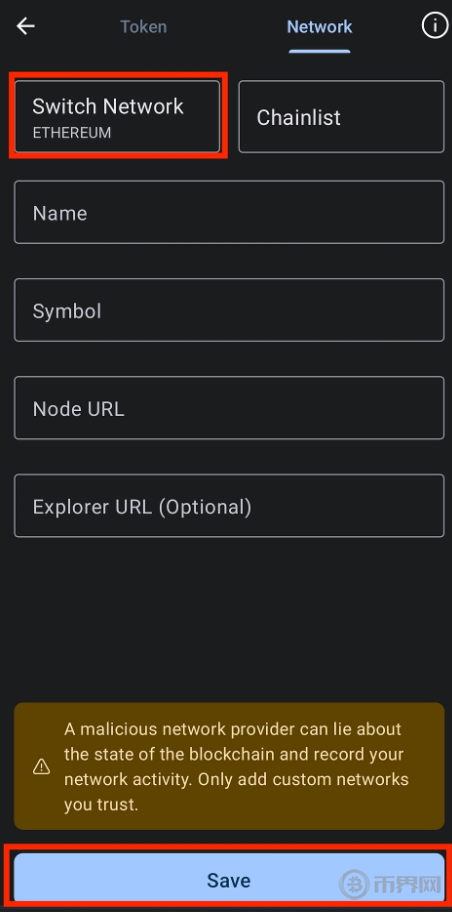452x912 pixels.
Task: Open the Switch Network selector
Action: 117,116
